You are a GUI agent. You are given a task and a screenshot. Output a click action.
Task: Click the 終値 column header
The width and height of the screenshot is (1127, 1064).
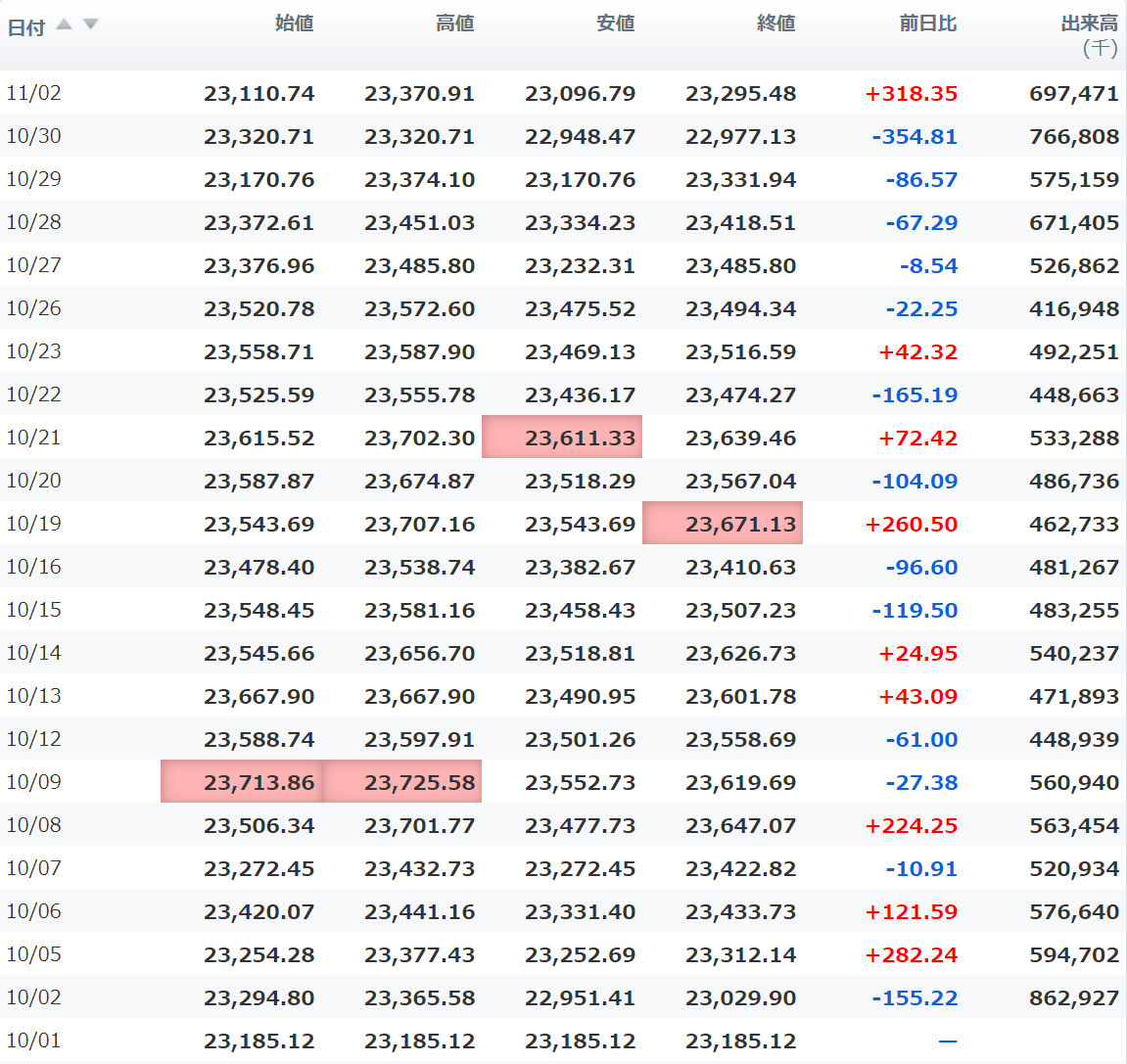point(775,23)
